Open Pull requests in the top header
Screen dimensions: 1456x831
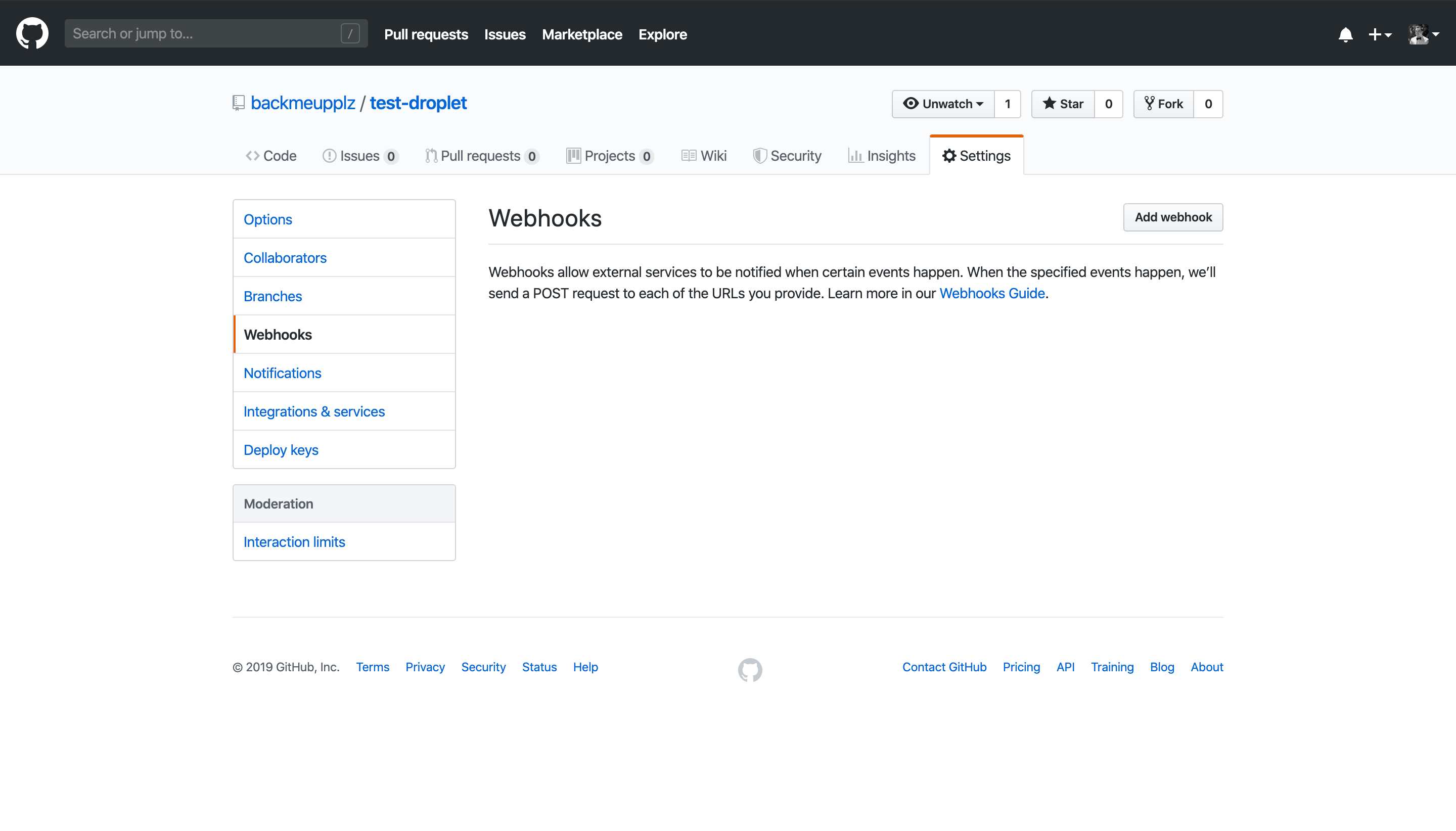tap(426, 34)
